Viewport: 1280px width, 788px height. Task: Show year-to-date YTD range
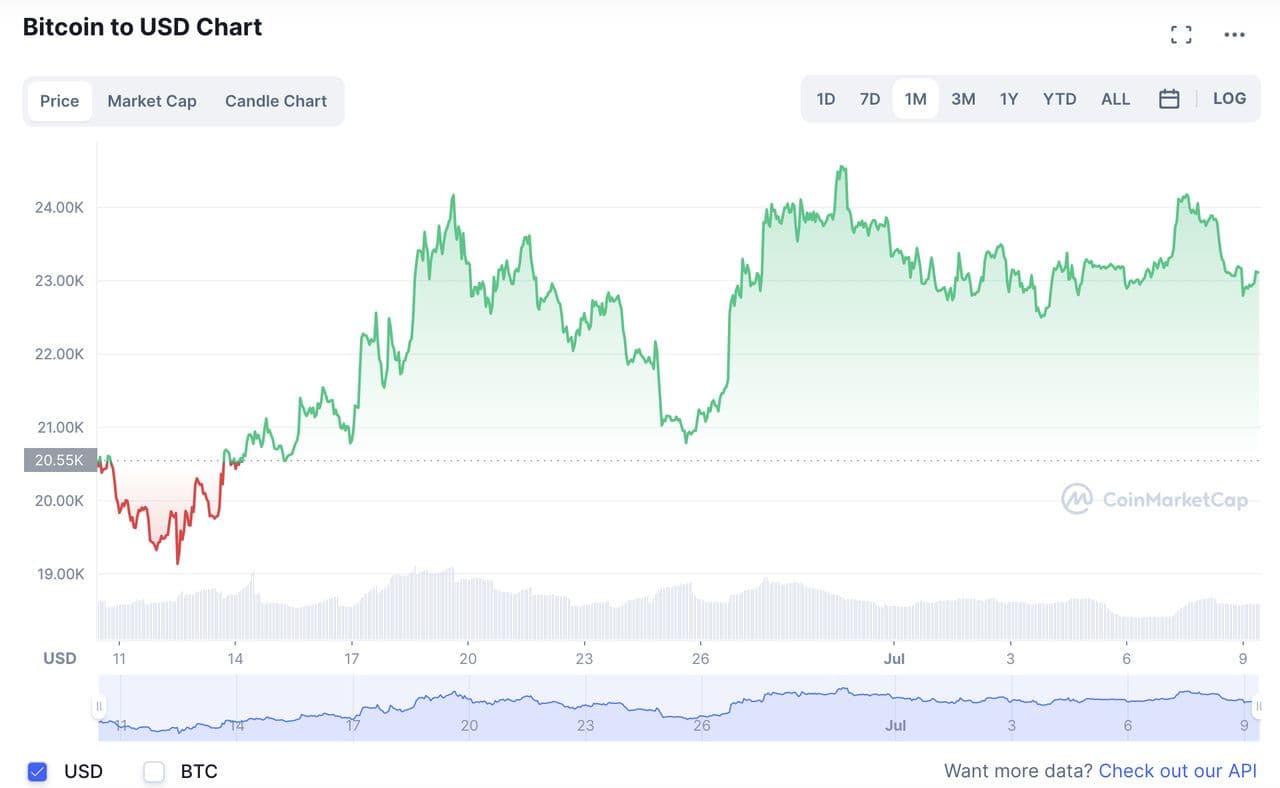tap(1059, 99)
